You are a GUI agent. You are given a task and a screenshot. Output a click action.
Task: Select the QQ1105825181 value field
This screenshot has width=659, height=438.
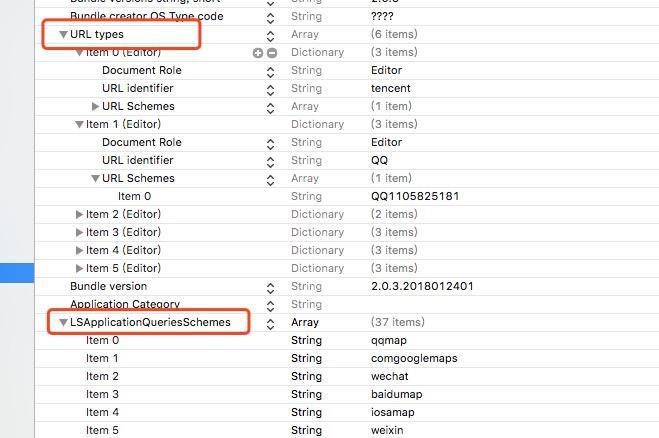click(x=415, y=196)
